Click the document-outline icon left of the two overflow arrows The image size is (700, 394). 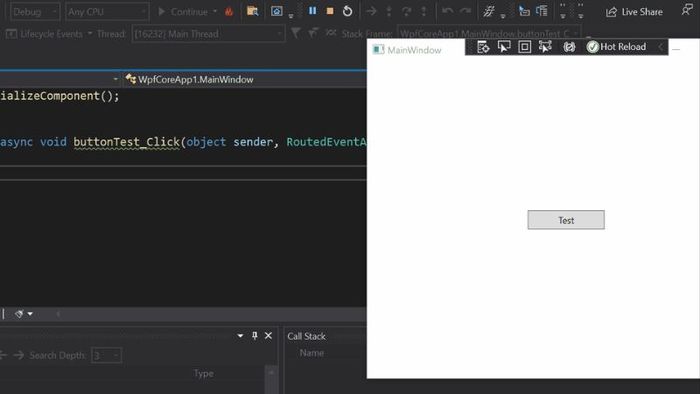542,11
